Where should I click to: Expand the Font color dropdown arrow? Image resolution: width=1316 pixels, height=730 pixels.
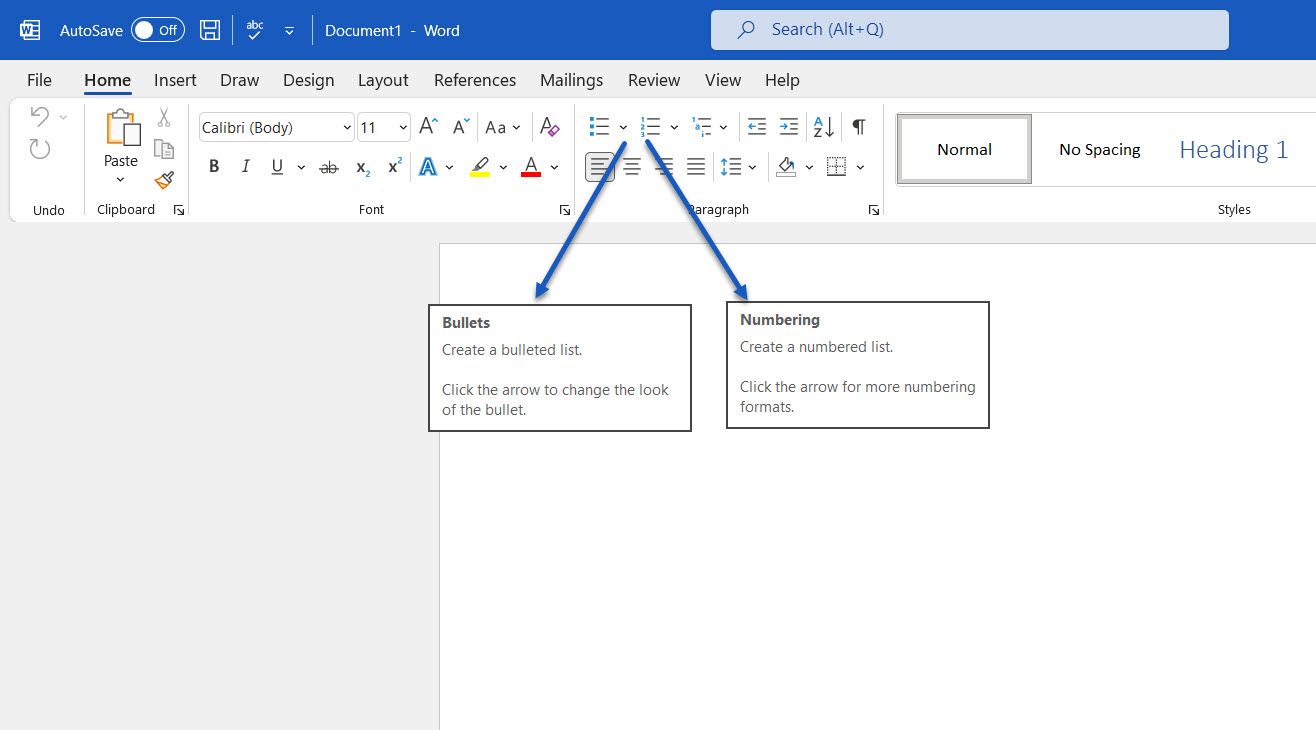[x=554, y=166]
